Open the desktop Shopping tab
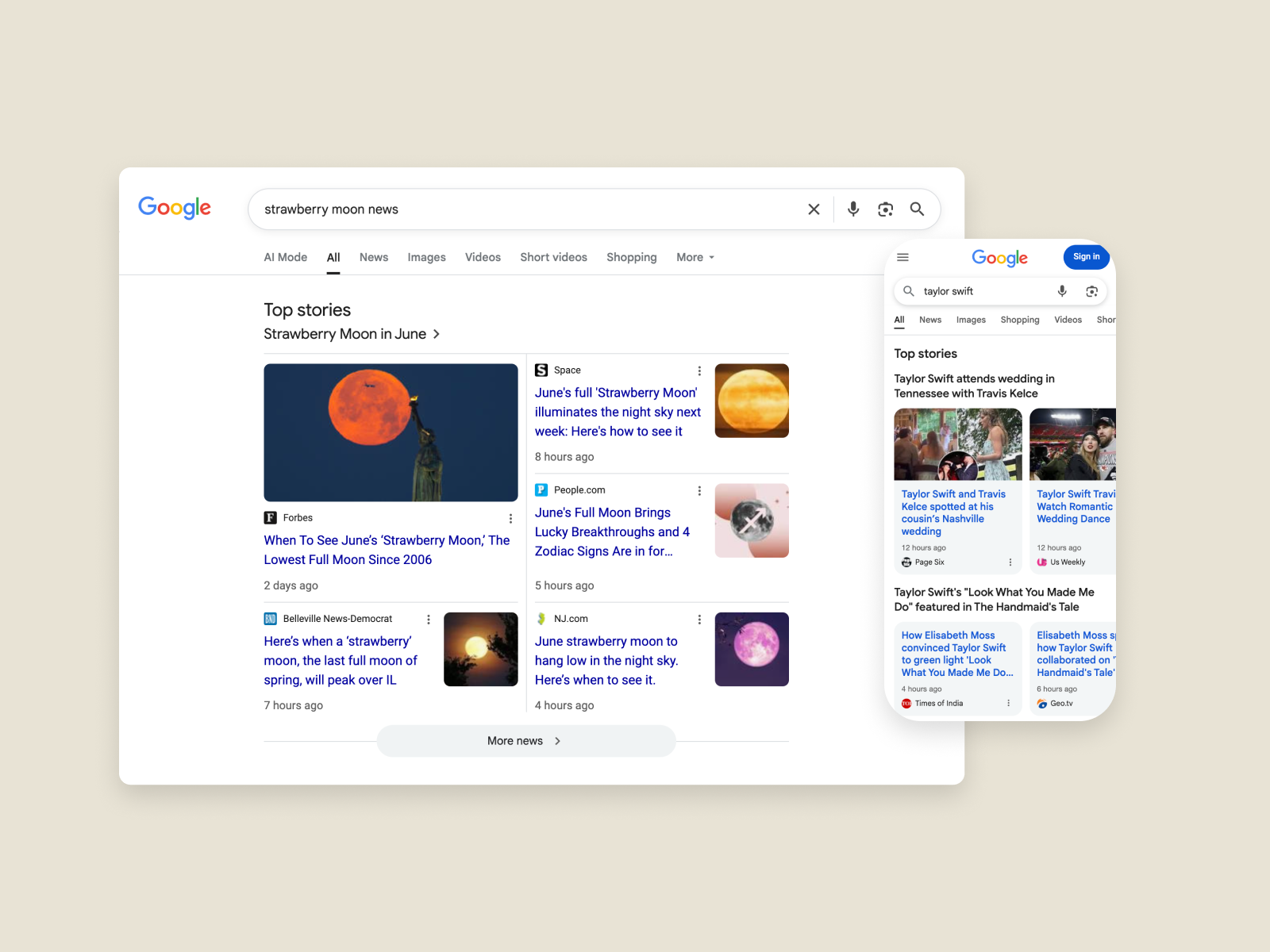1270x952 pixels. (x=632, y=258)
